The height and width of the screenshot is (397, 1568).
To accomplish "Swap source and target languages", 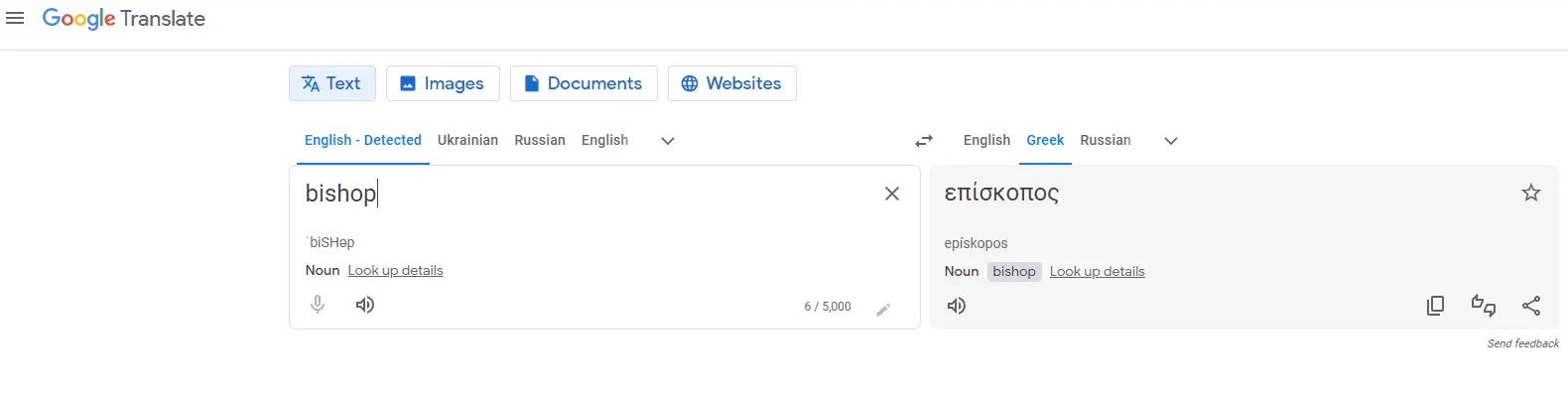I will click(x=924, y=141).
